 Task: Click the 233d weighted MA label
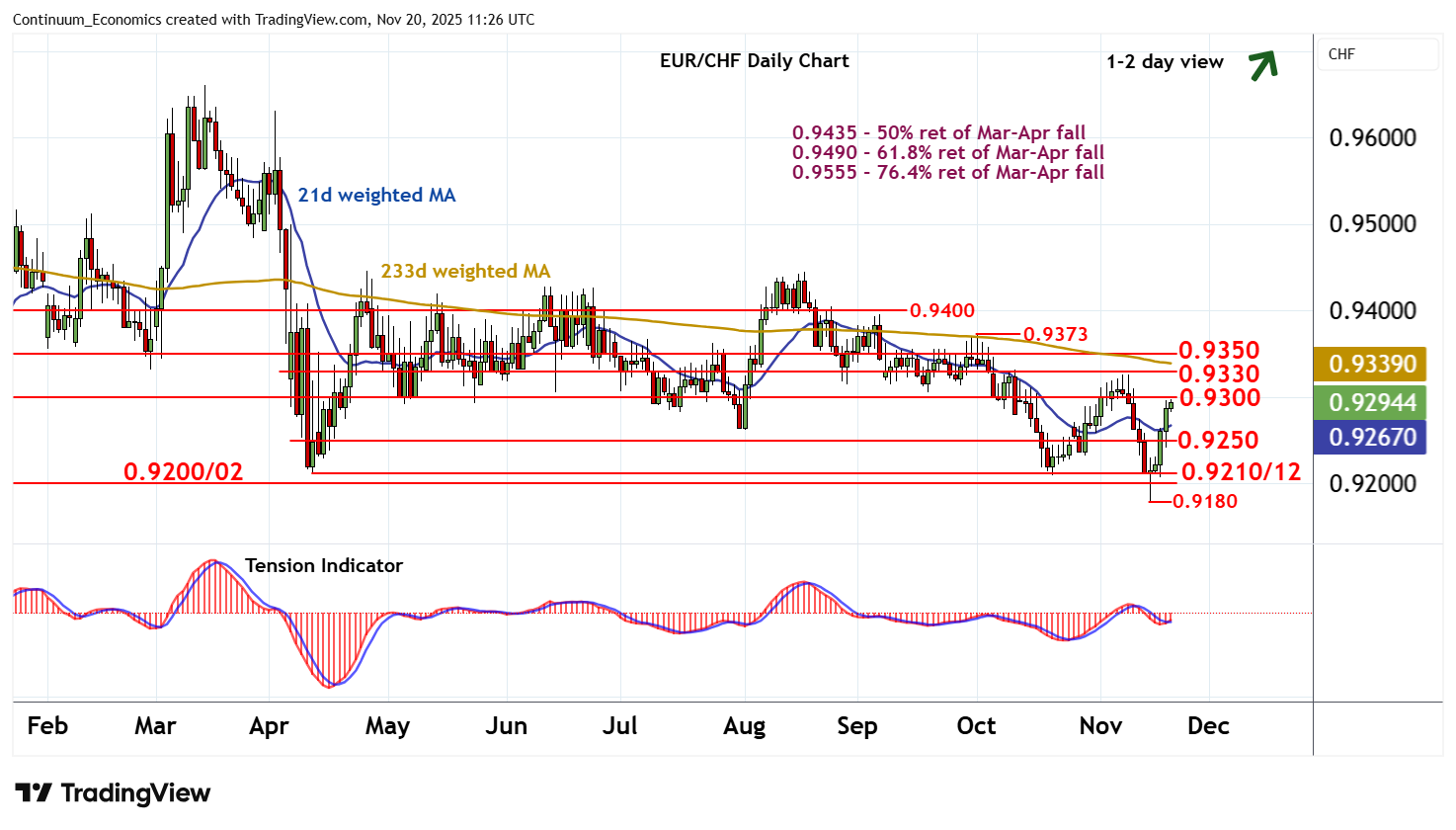coord(465,272)
